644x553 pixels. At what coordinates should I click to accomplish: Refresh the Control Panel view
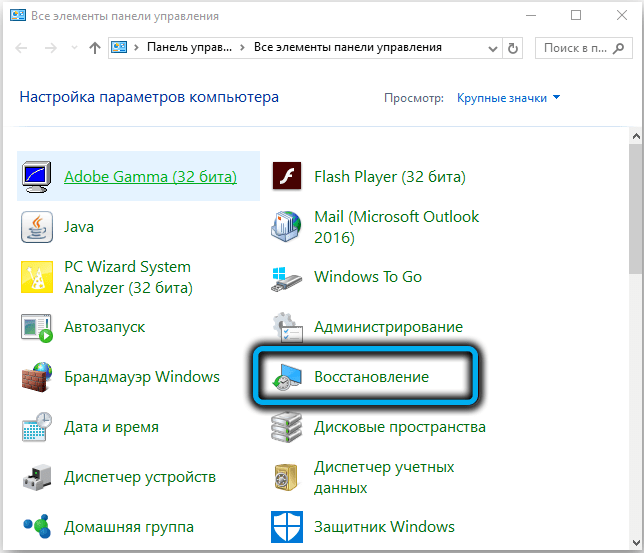pos(513,48)
